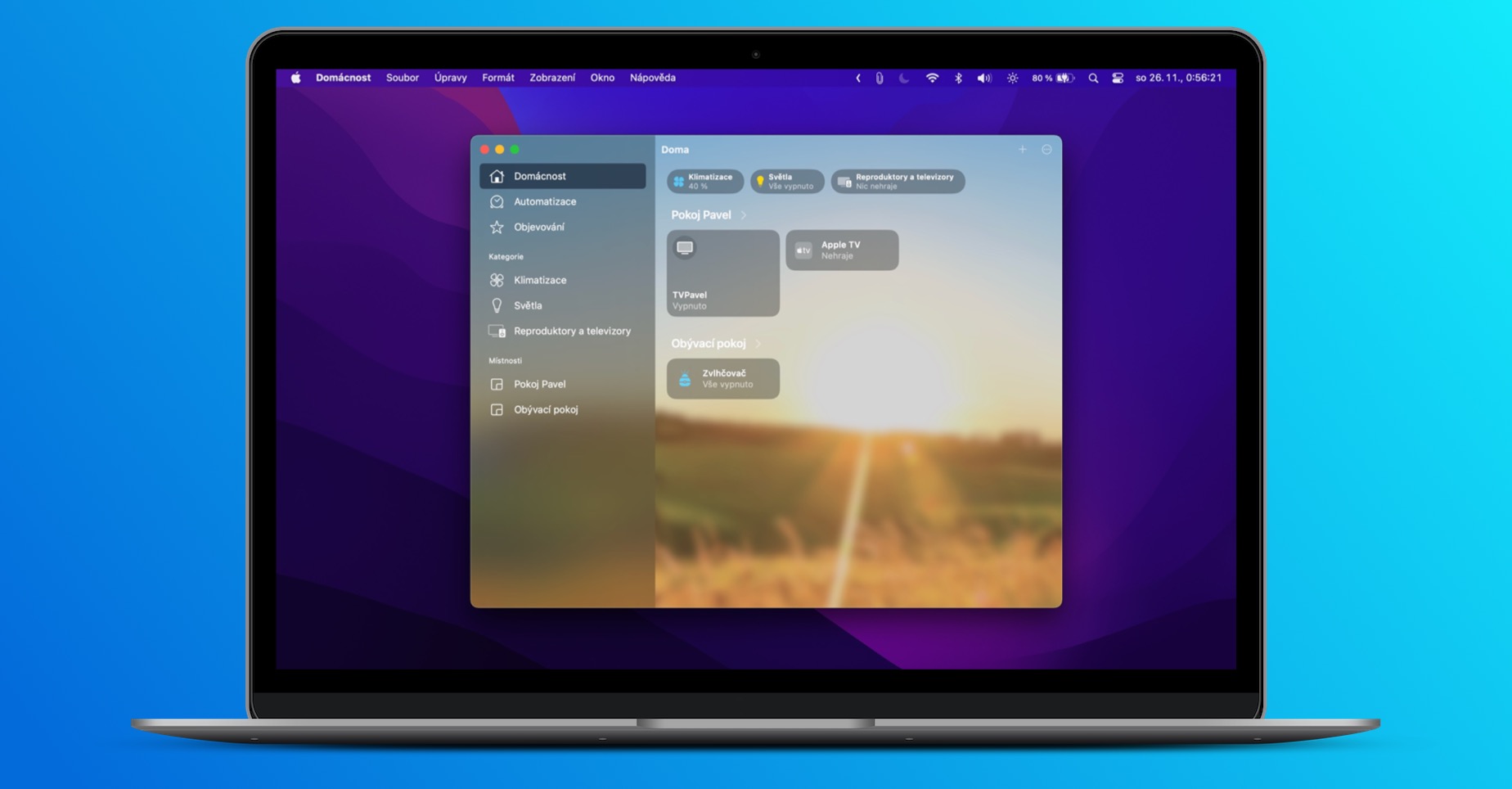Open the Úpravy menu
The image size is (1512, 789).
click(450, 78)
